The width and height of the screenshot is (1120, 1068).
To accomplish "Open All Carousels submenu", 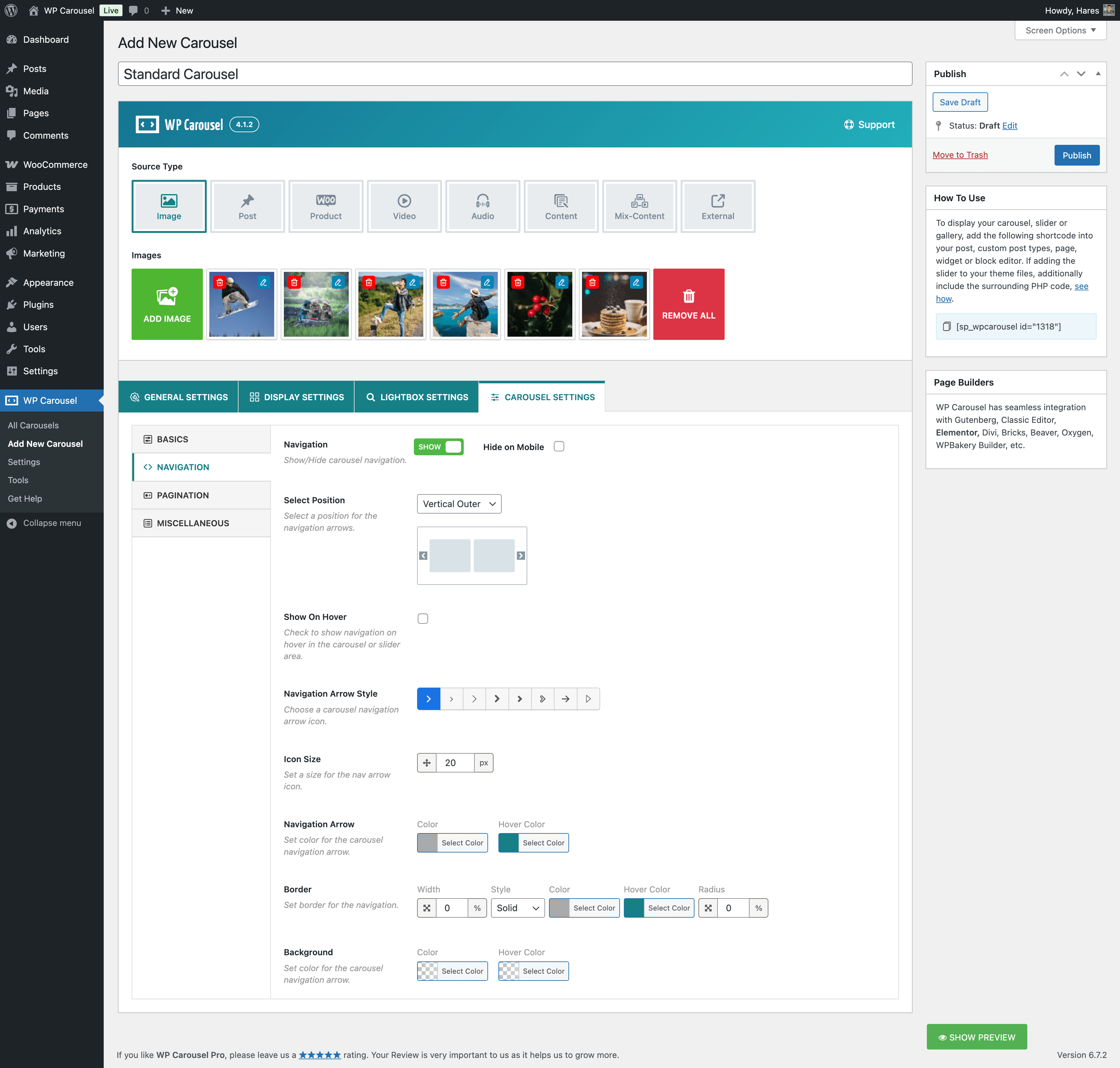I will coord(33,425).
